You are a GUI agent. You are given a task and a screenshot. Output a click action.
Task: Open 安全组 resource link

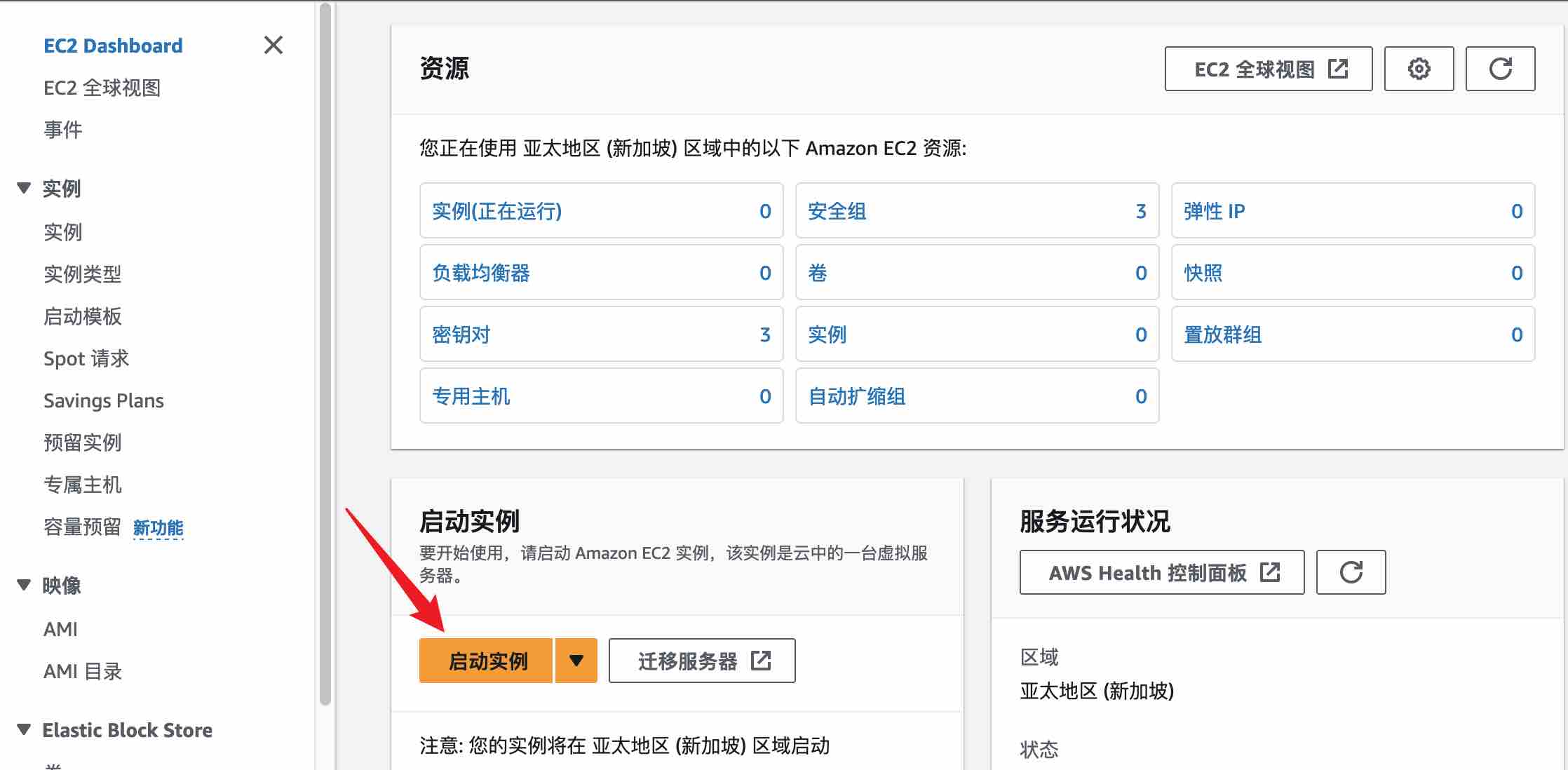tap(837, 211)
